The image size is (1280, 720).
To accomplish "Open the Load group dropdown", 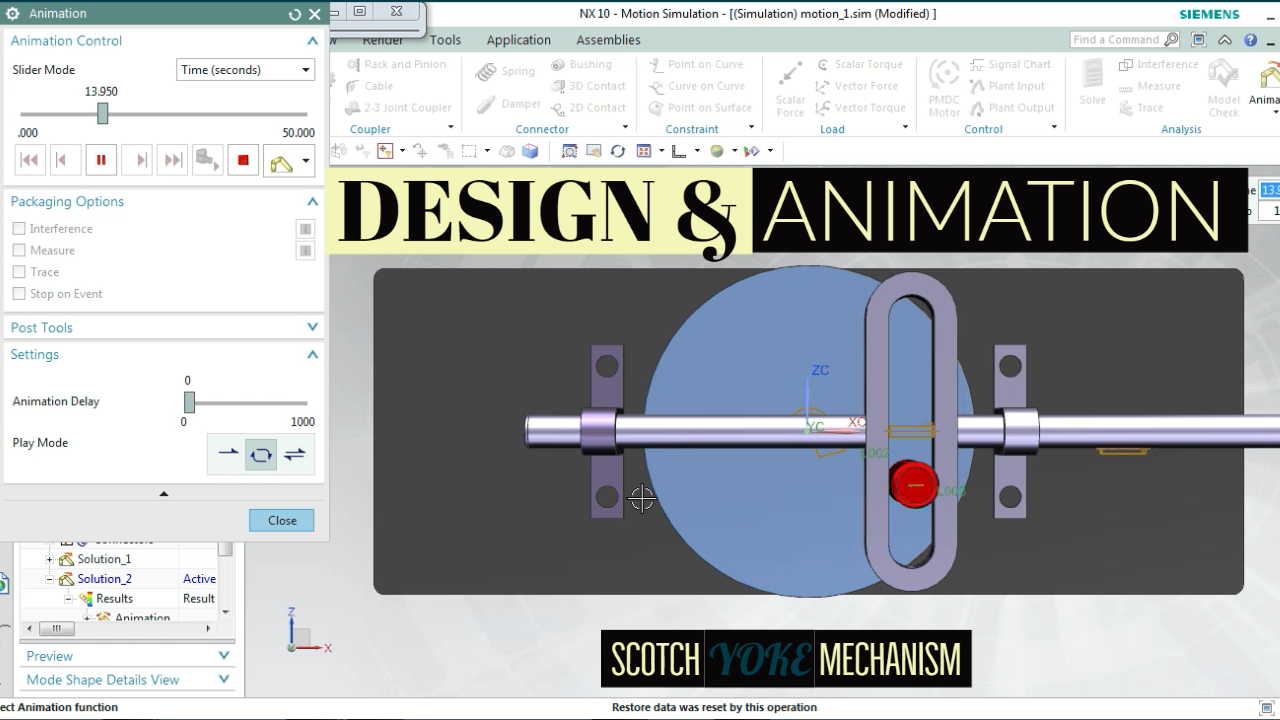I will [905, 127].
